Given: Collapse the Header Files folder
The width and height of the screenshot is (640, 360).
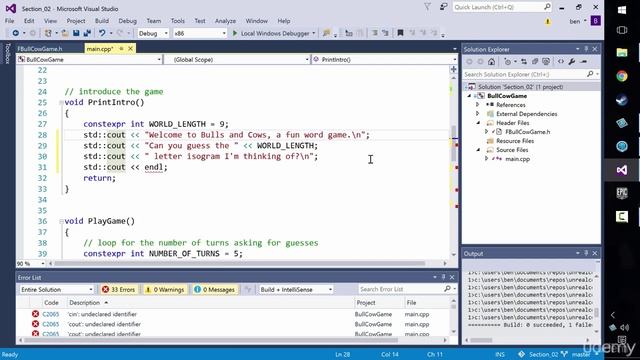Looking at the screenshot, I should [x=478, y=122].
